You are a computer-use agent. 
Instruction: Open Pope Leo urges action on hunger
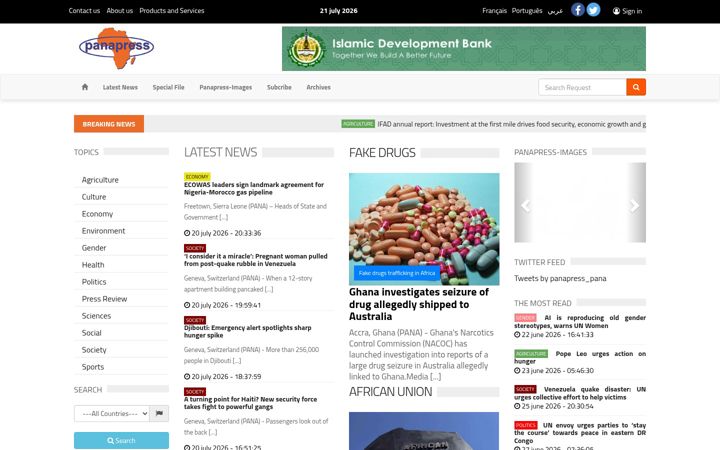(x=580, y=357)
